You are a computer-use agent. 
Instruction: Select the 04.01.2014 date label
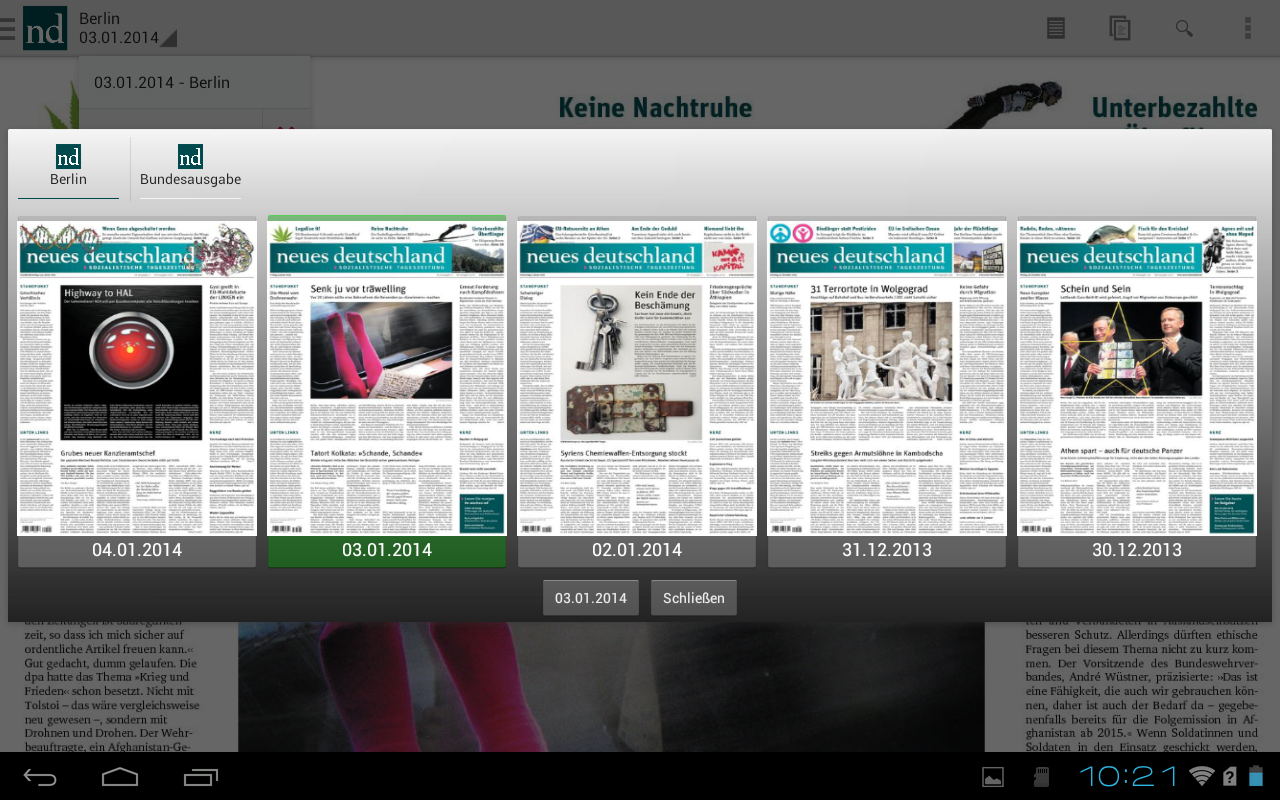pos(137,551)
